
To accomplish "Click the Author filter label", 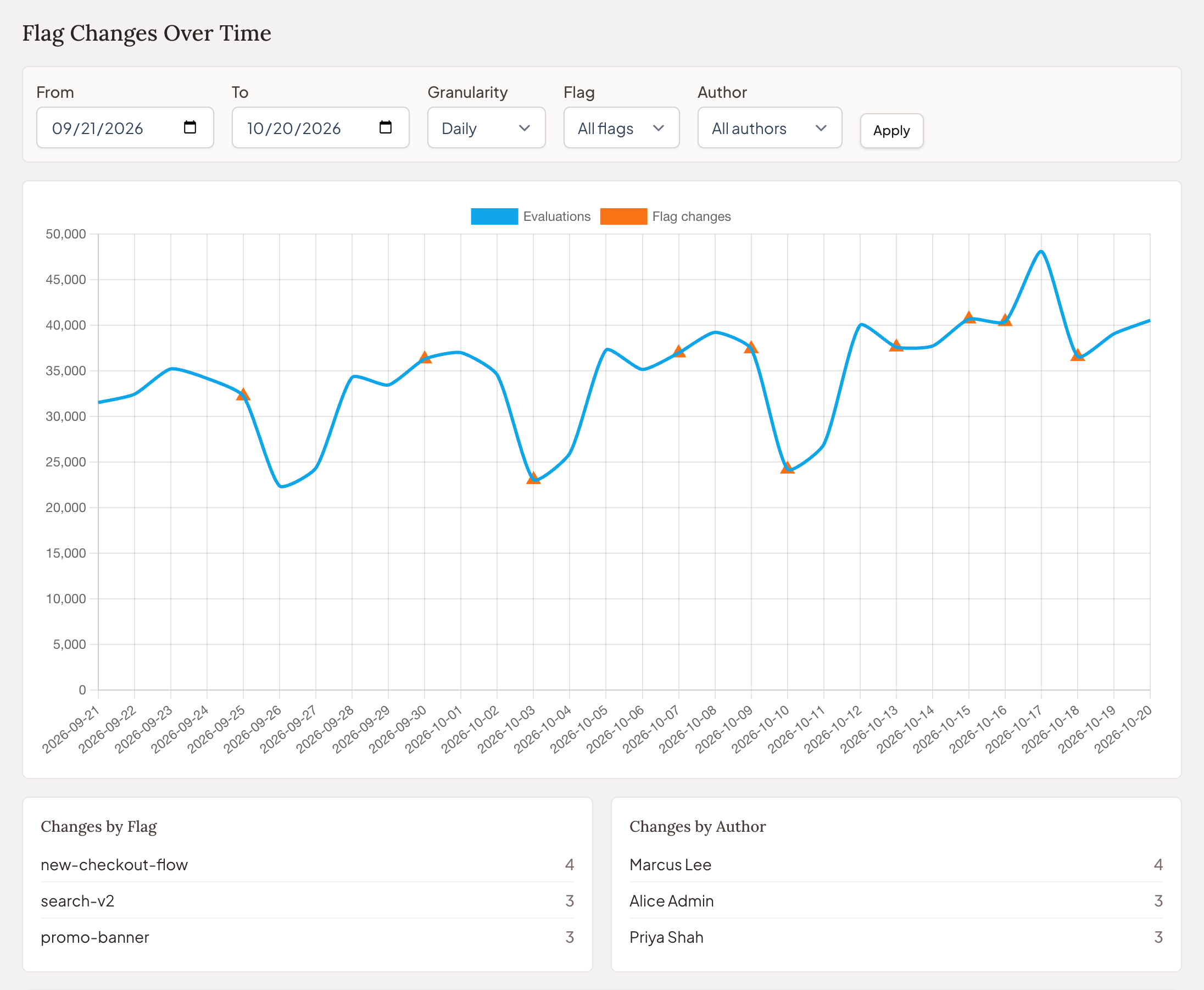I will 722,92.
